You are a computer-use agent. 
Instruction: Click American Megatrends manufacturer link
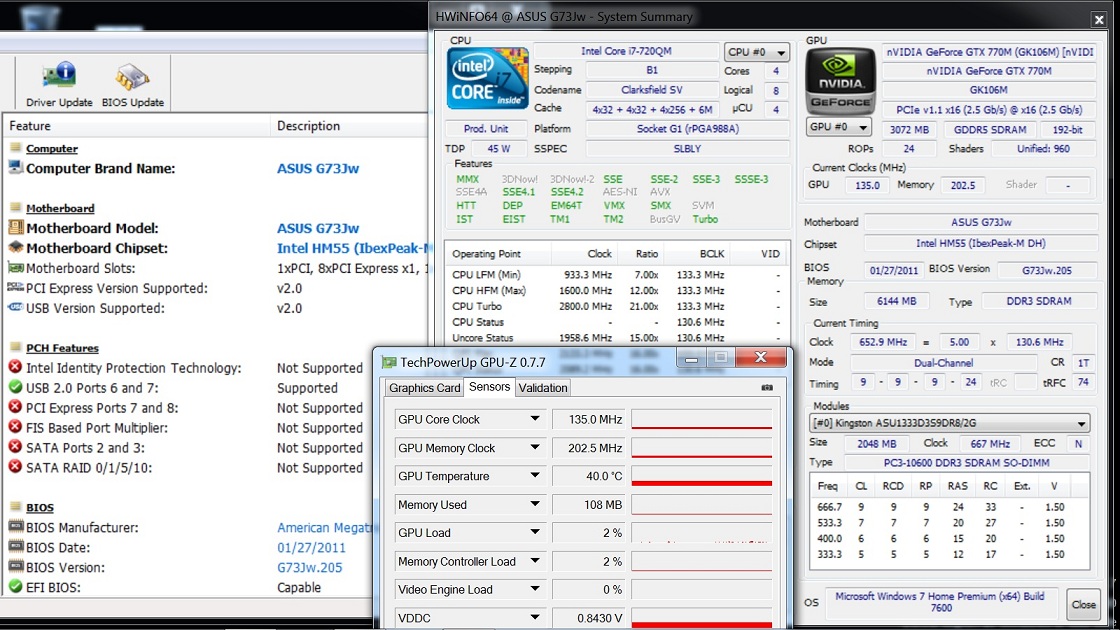(x=324, y=527)
